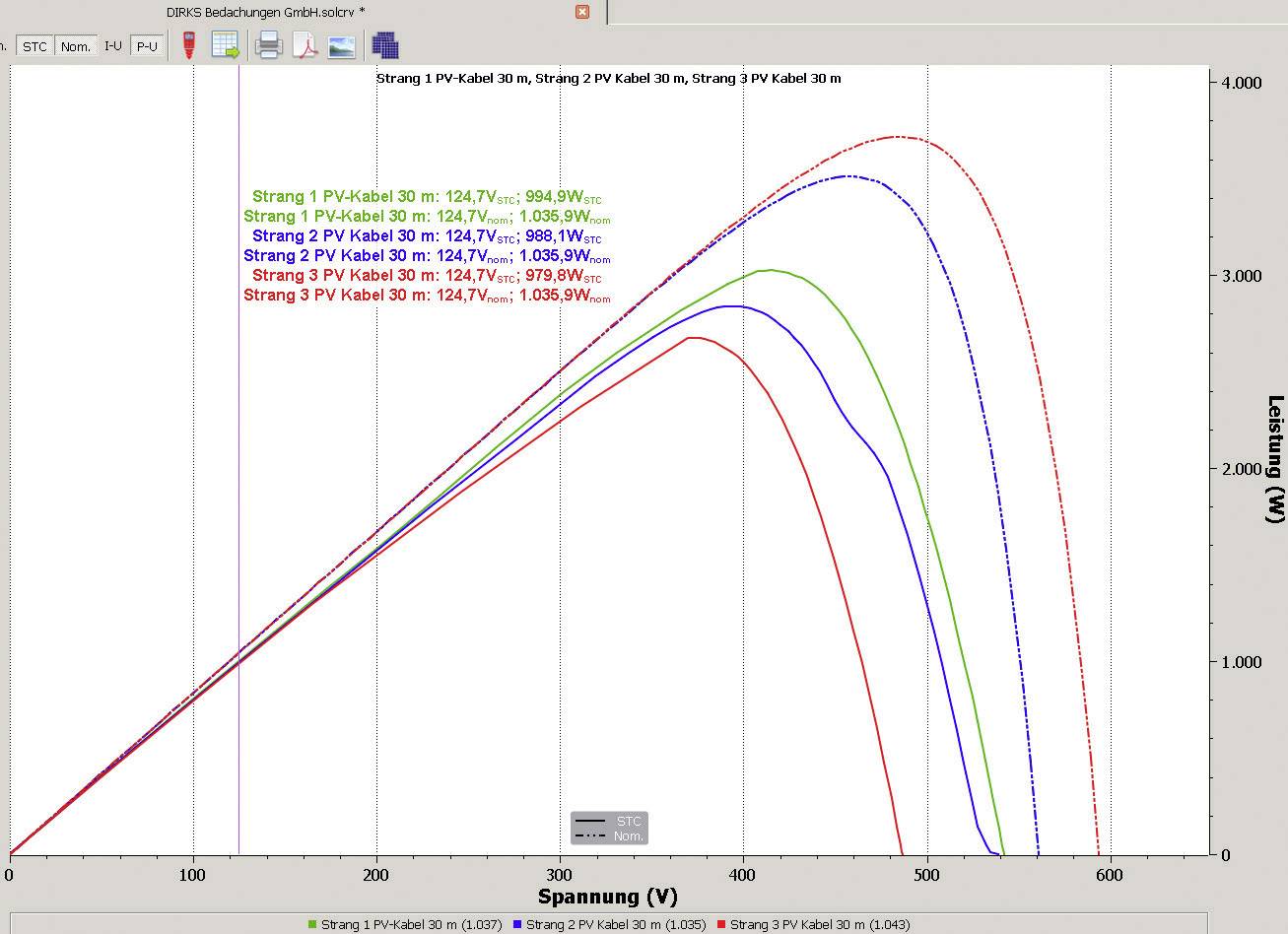Enable the I-U curve view

tap(112, 45)
